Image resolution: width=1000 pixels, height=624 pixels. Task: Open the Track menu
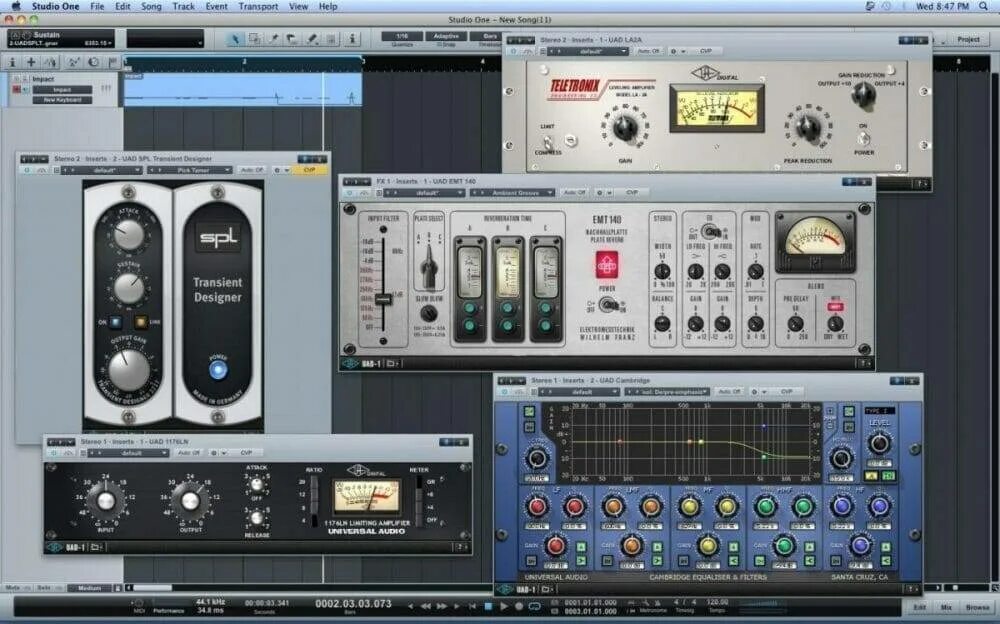(184, 6)
